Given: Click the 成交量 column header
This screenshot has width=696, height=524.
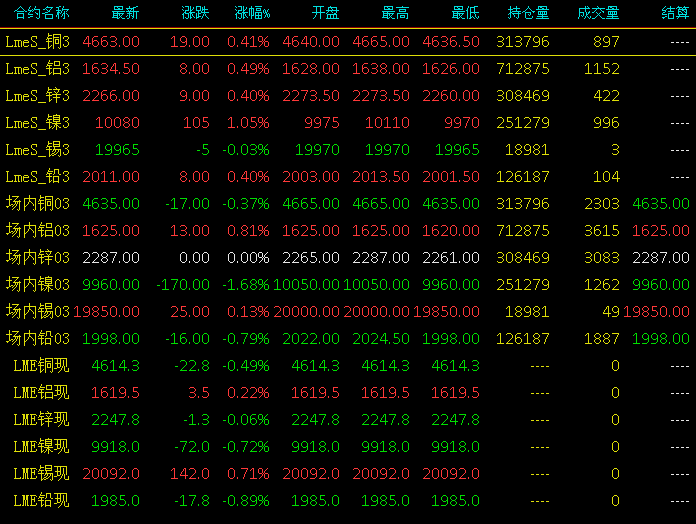Looking at the screenshot, I should point(598,13).
